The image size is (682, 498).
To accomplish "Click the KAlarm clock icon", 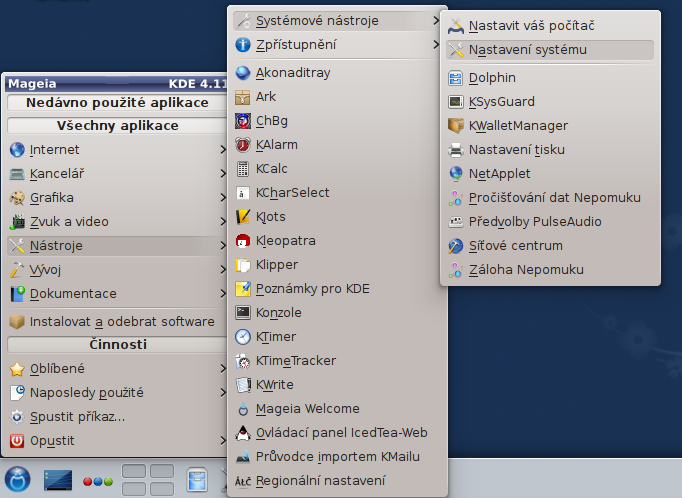I will click(243, 144).
